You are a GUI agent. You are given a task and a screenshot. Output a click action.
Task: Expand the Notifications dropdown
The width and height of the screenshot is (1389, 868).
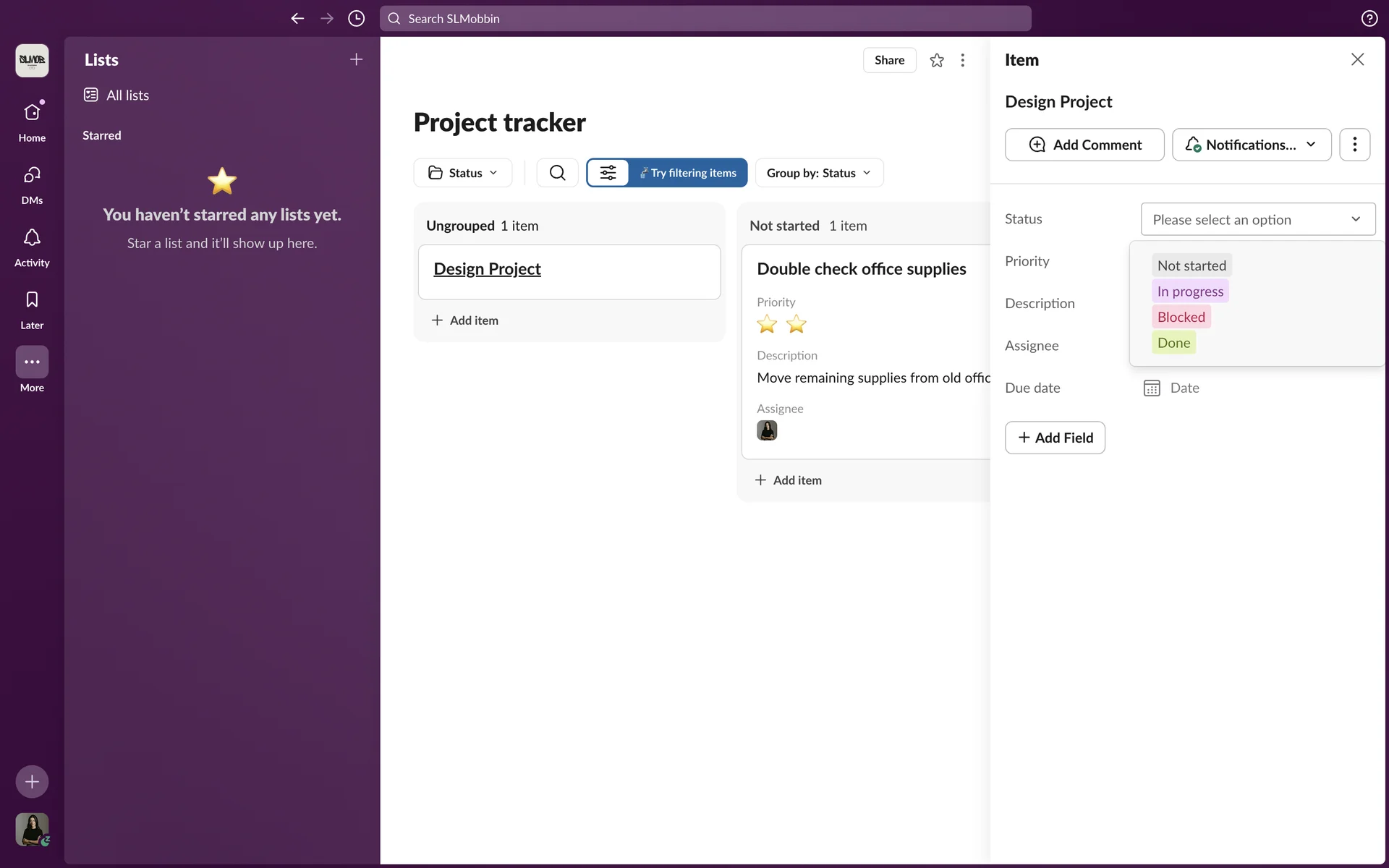coord(1251,145)
